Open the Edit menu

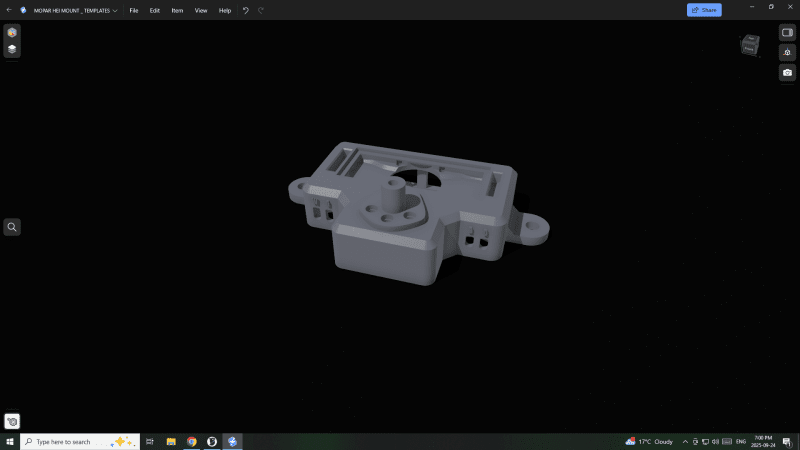click(x=154, y=10)
